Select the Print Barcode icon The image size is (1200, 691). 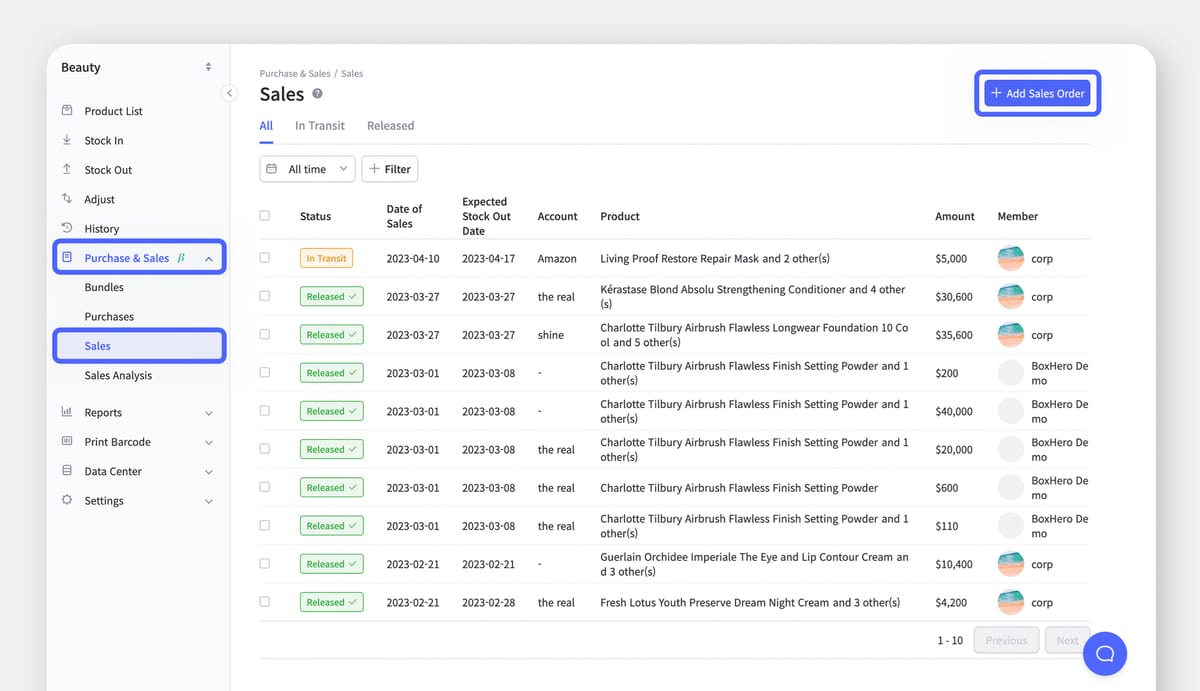click(x=66, y=441)
